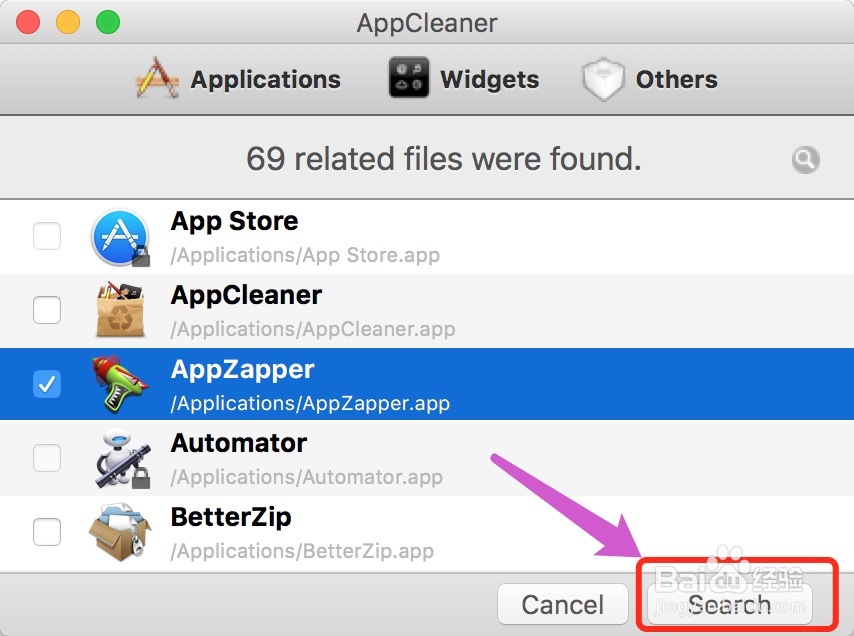Image resolution: width=854 pixels, height=636 pixels.
Task: Click the Applications toolbar icon
Action: 156,79
